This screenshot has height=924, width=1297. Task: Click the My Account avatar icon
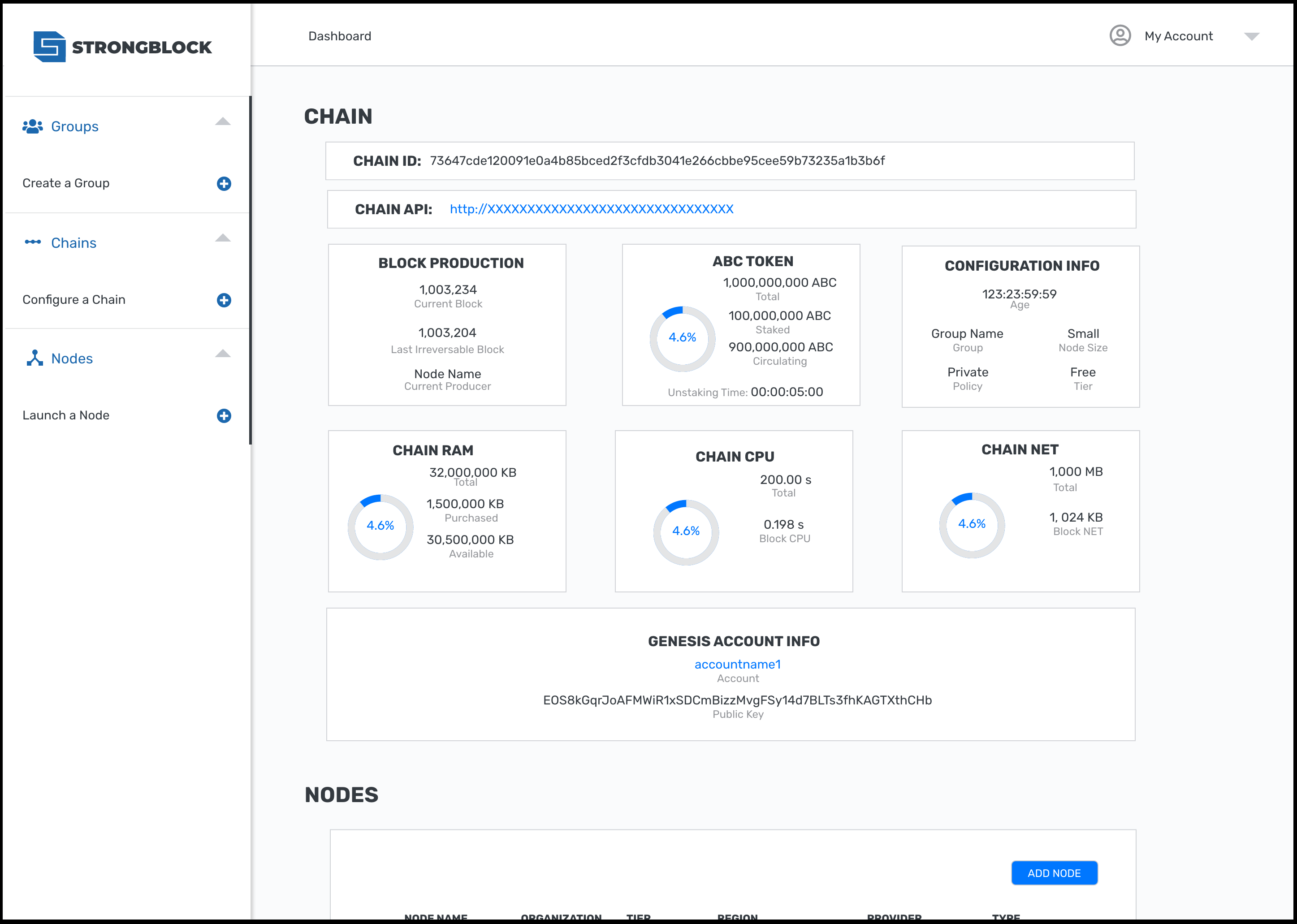tap(1120, 36)
